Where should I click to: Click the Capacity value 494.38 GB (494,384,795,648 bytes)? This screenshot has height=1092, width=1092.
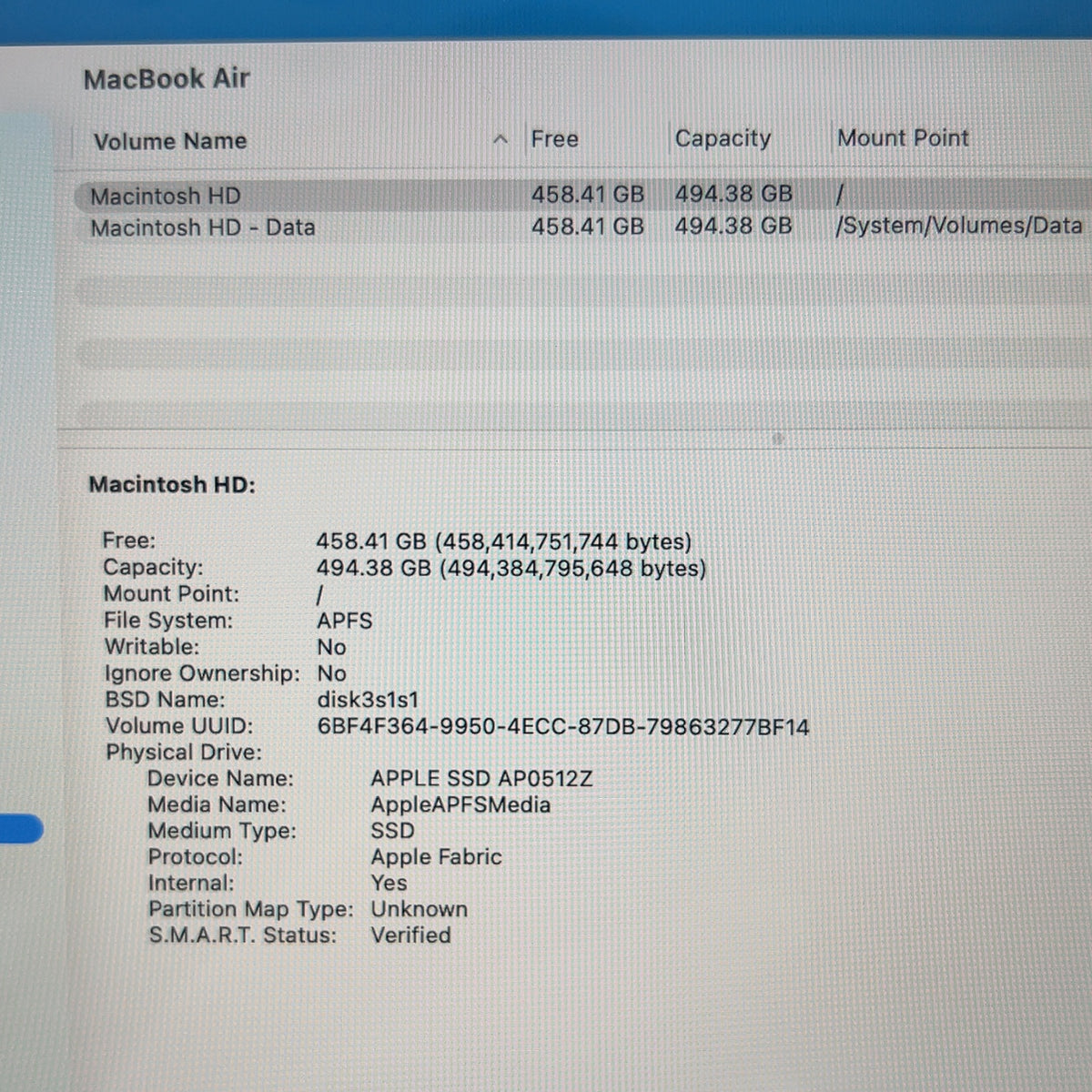[x=511, y=569]
